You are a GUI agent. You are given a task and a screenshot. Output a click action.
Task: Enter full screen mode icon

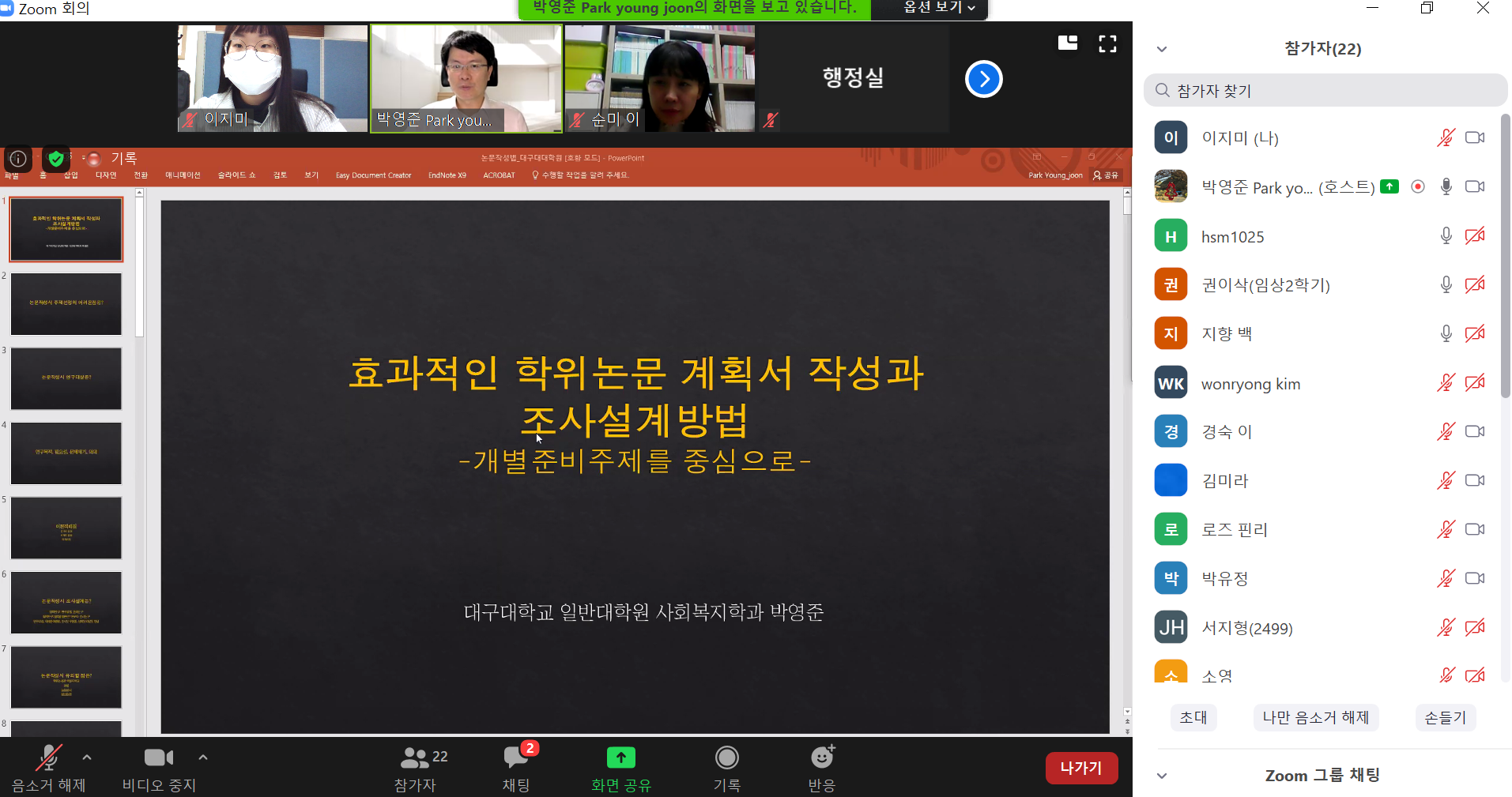1107,43
